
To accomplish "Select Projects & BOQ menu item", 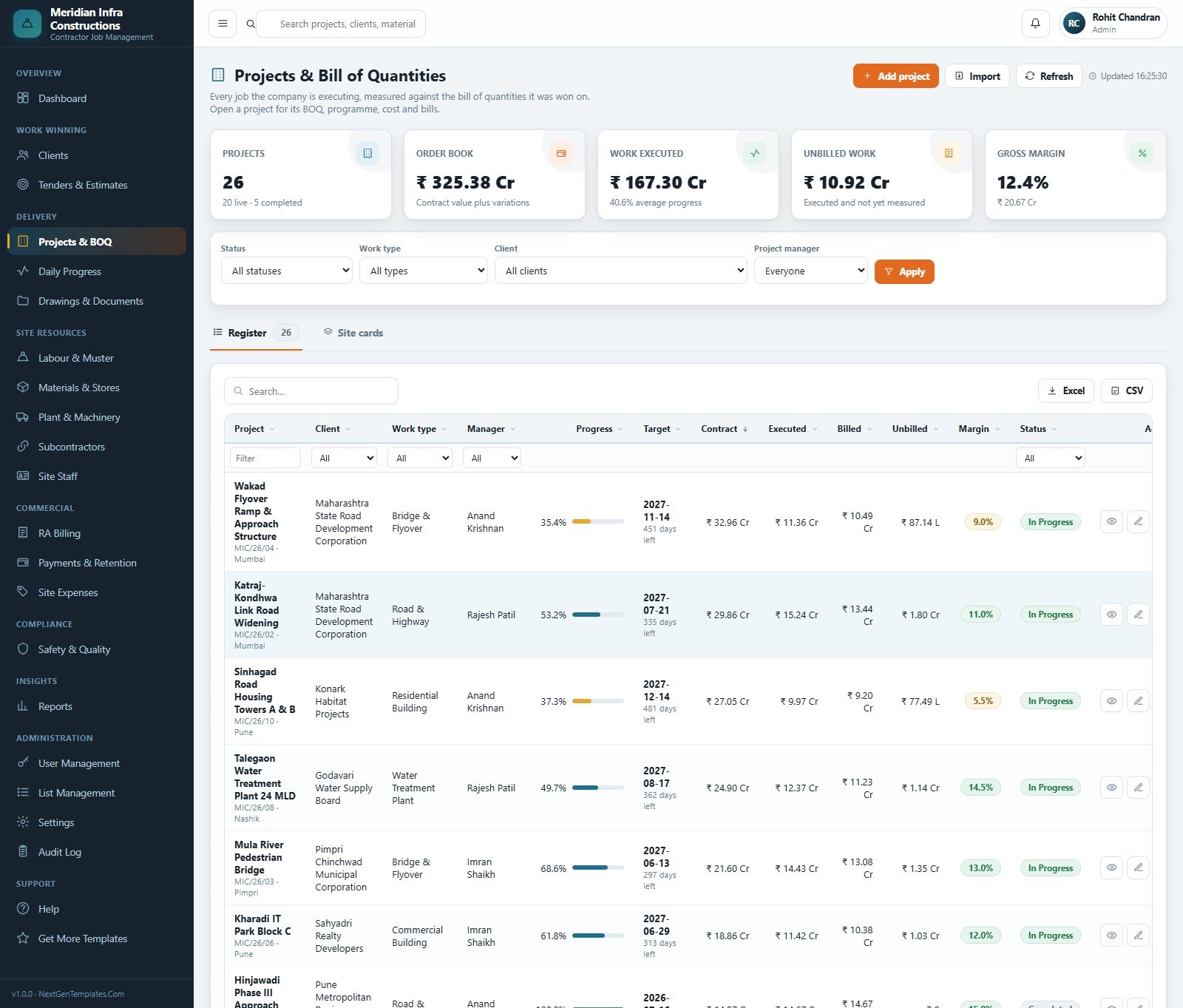I will (97, 242).
